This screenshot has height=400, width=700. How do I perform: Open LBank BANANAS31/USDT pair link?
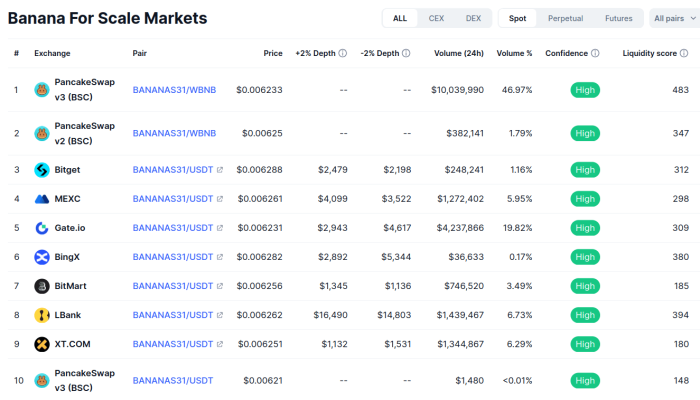[173, 315]
